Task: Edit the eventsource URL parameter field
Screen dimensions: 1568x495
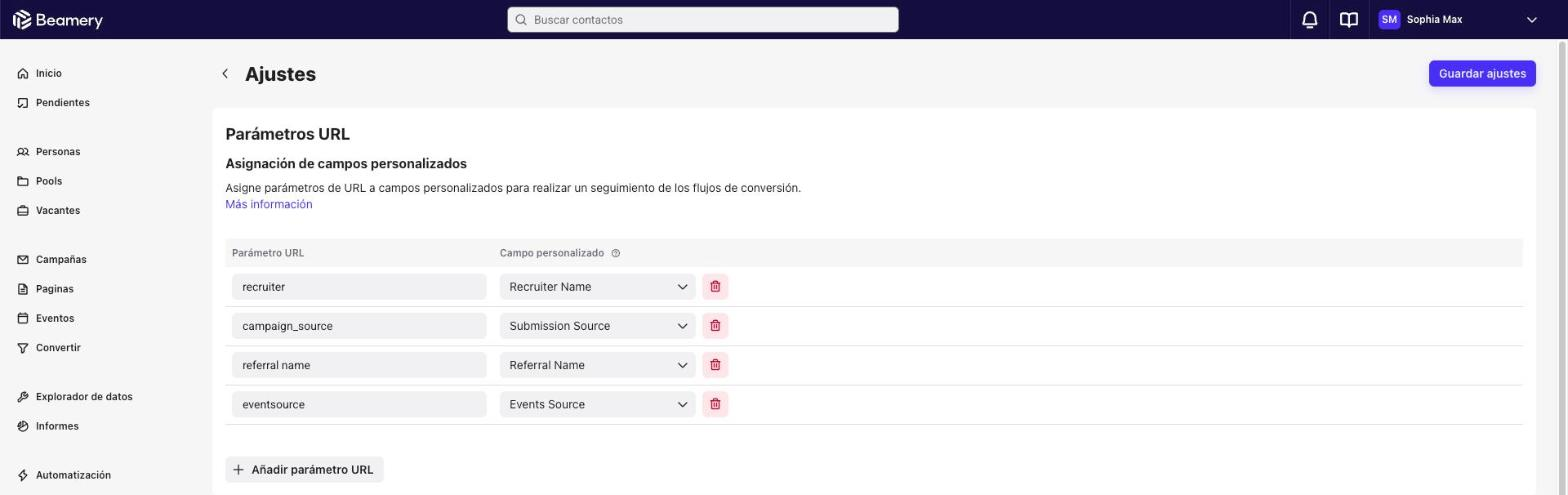Action: pyautogui.click(x=359, y=404)
